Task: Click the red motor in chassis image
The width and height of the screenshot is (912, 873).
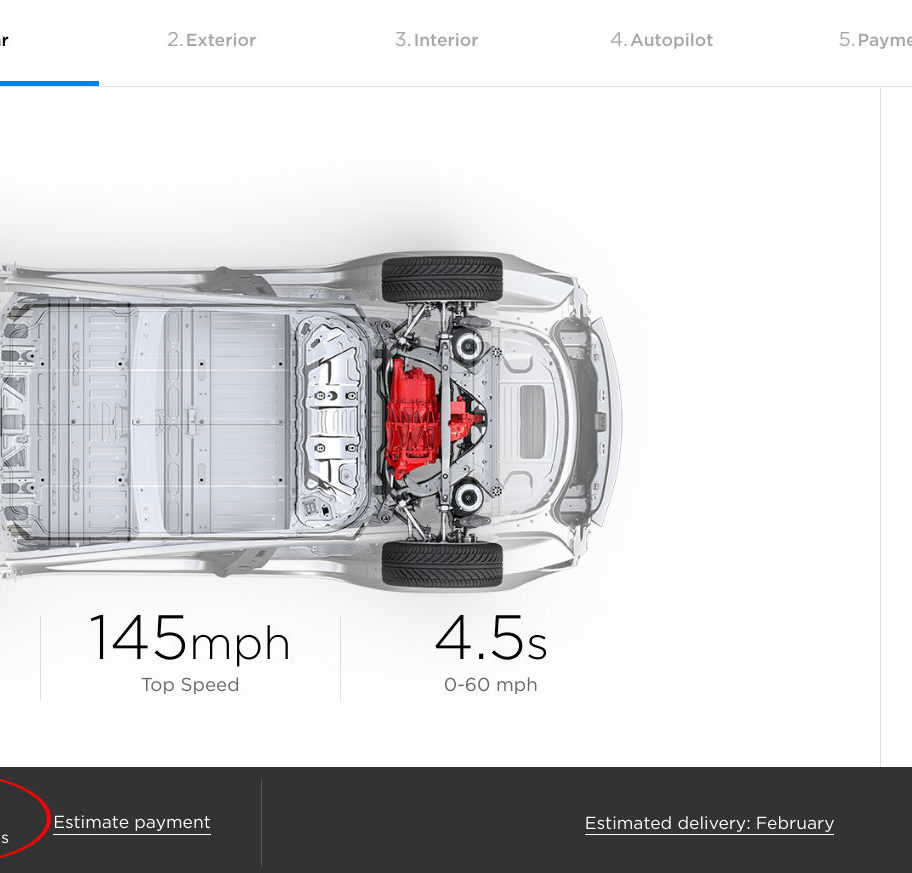Action: click(430, 419)
